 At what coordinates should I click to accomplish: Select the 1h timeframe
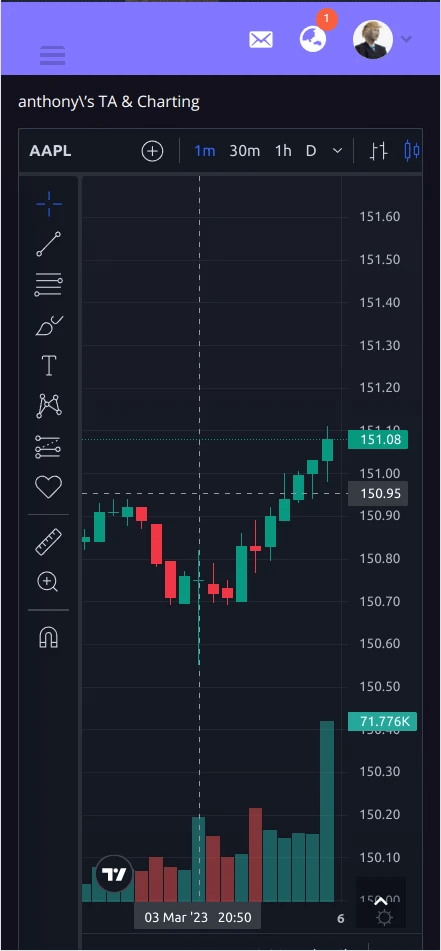click(283, 151)
